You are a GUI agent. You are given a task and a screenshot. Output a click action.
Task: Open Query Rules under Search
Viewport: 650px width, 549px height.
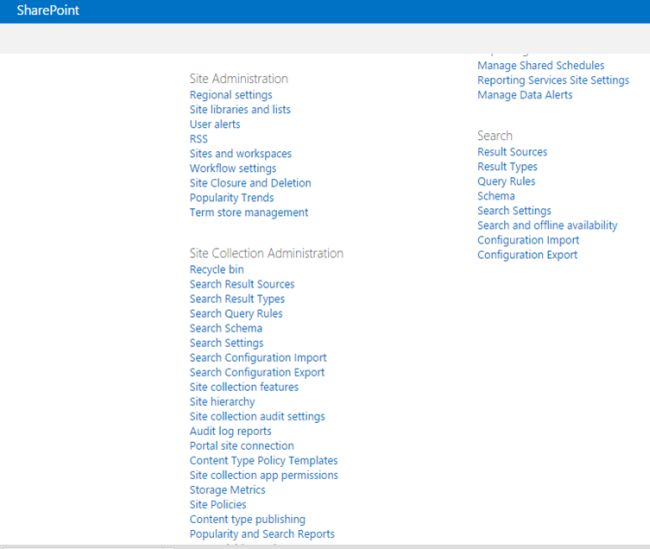pos(506,181)
